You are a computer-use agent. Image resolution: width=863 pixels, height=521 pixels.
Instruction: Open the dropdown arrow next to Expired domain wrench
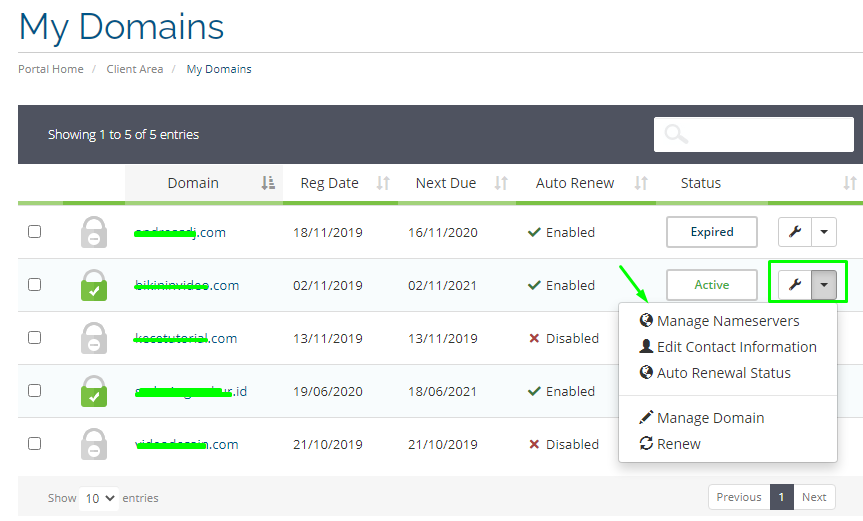824,232
